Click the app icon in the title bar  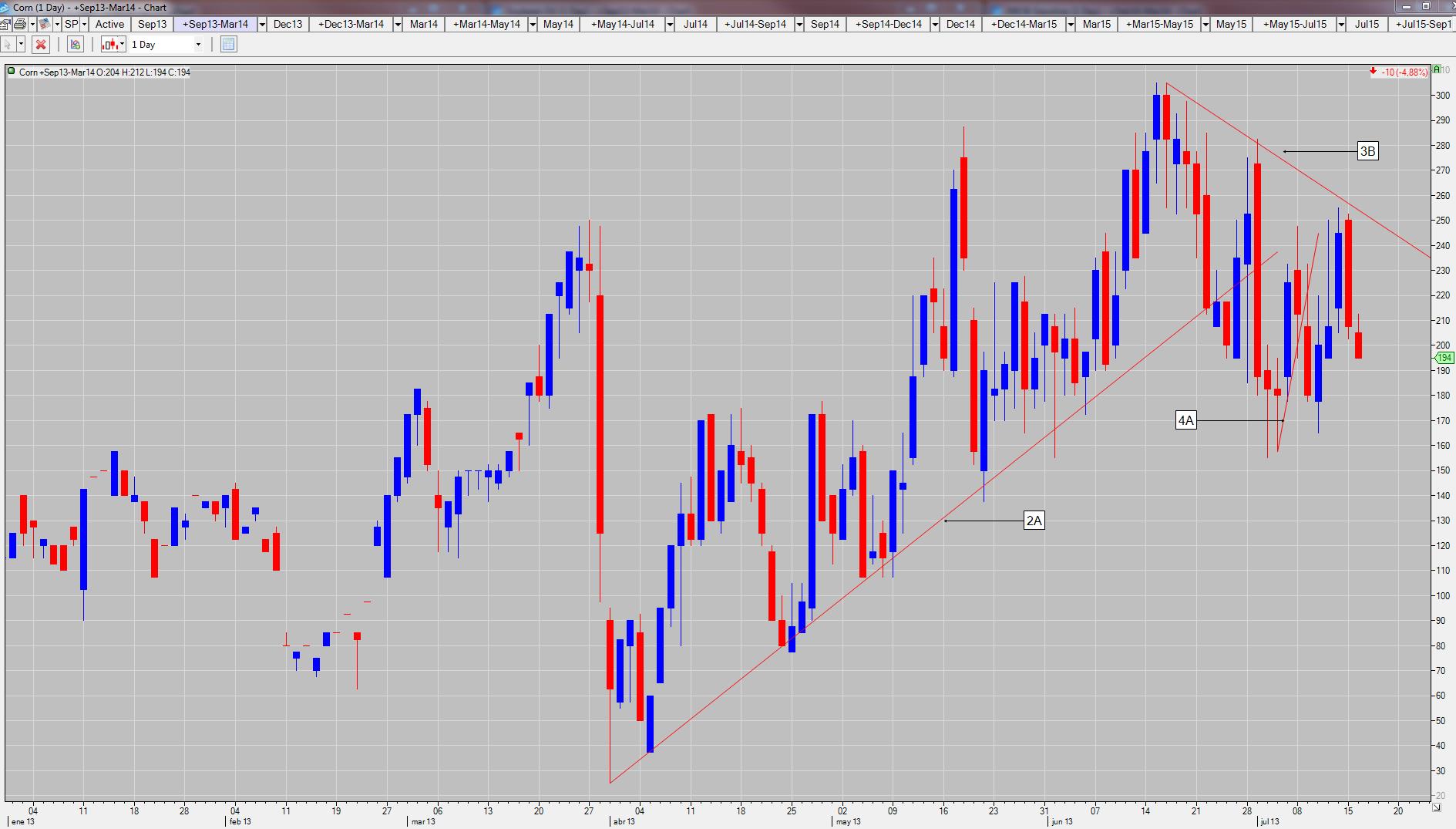tap(5, 8)
